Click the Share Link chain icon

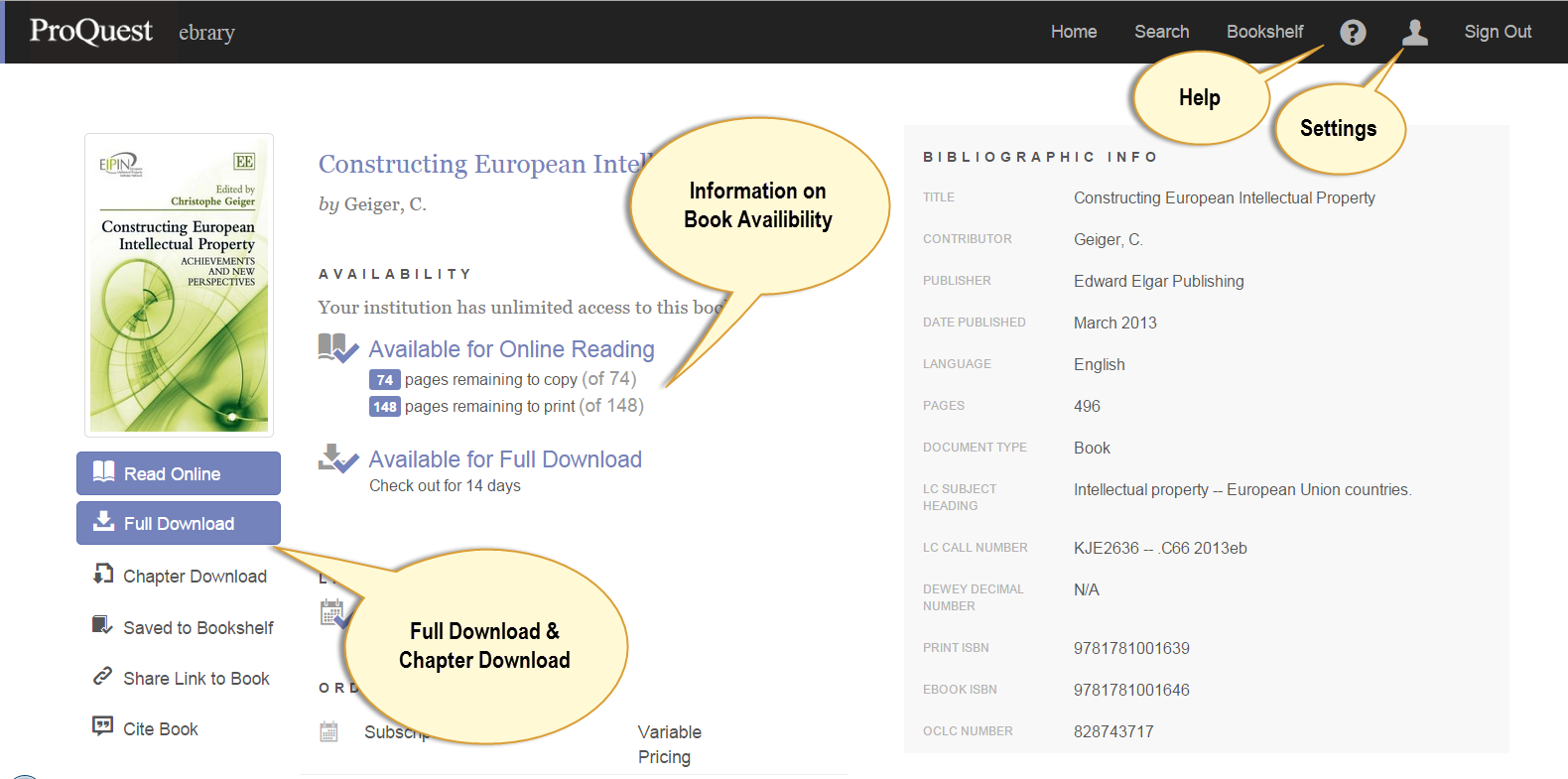pos(102,676)
